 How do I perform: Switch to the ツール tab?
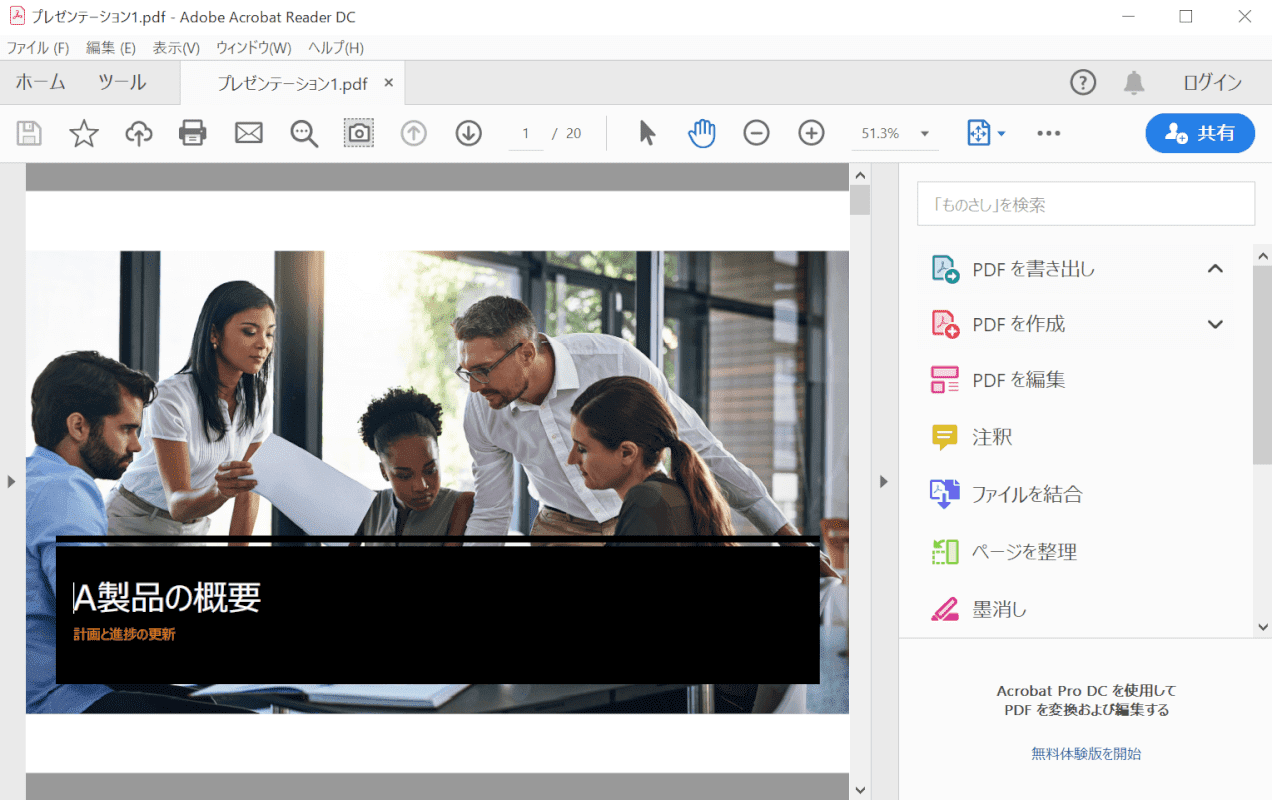pos(122,82)
